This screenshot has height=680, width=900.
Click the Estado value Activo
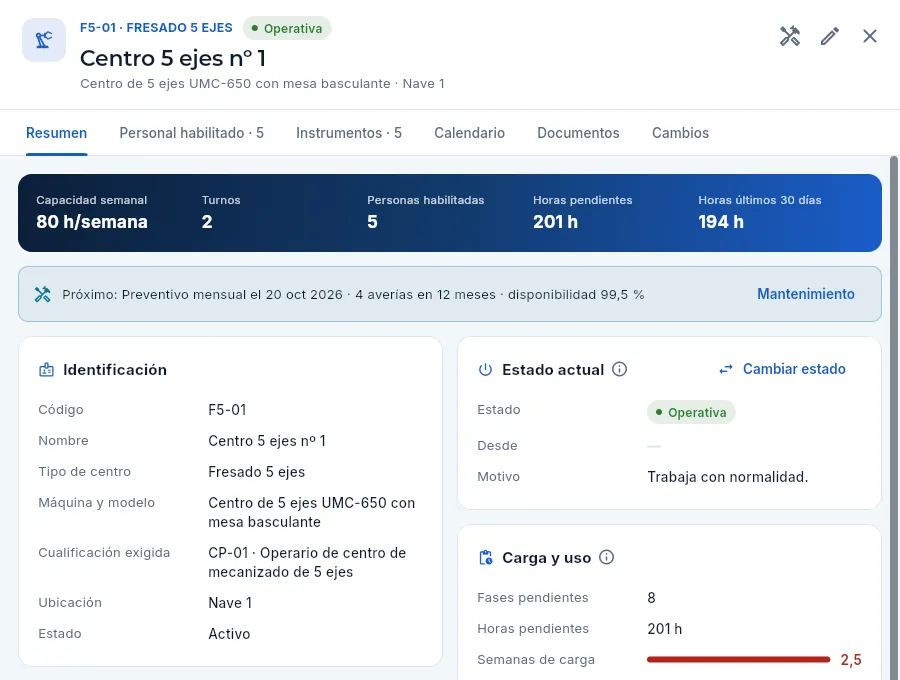tap(229, 634)
